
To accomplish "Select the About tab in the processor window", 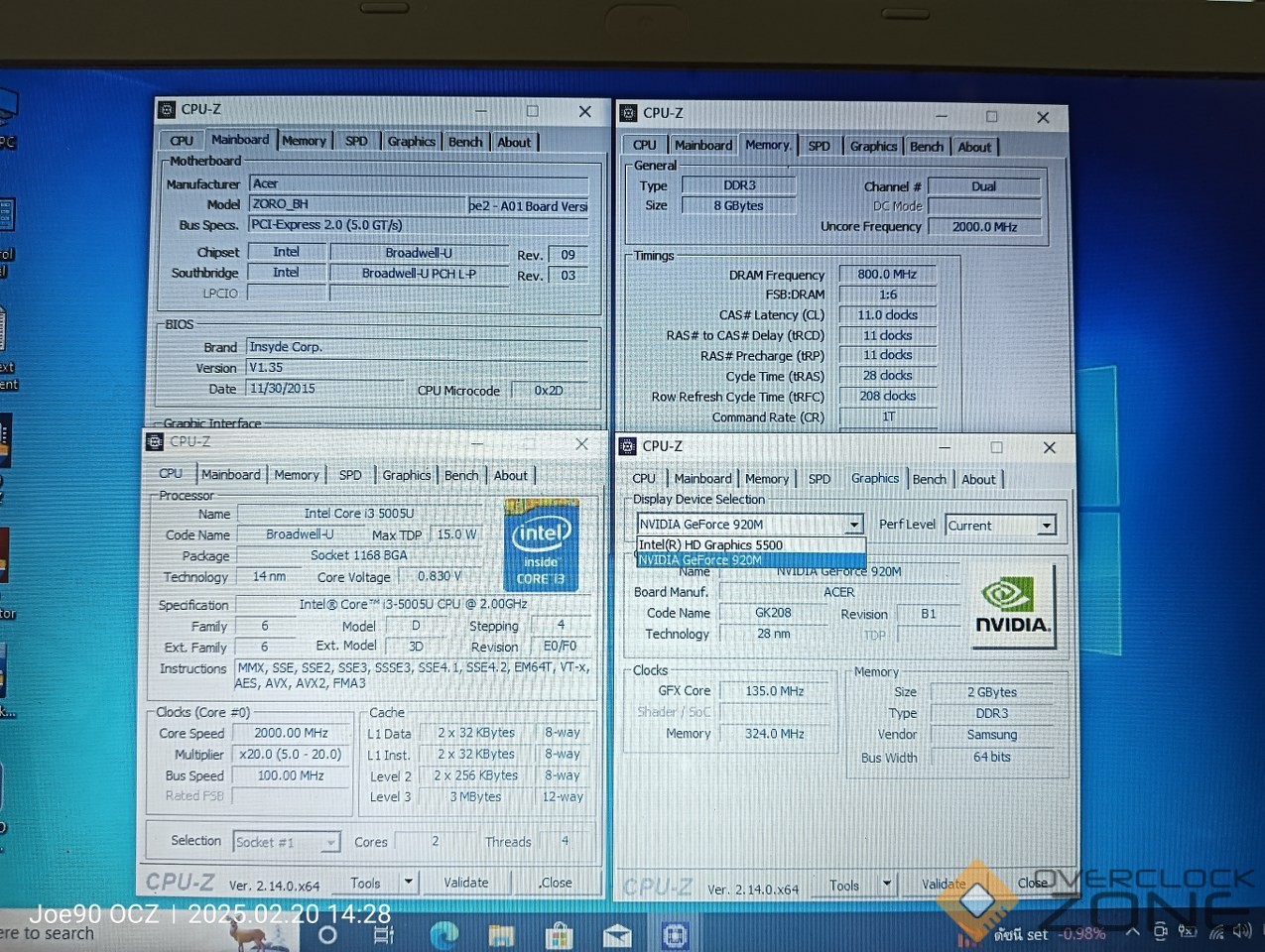I will pos(511,476).
